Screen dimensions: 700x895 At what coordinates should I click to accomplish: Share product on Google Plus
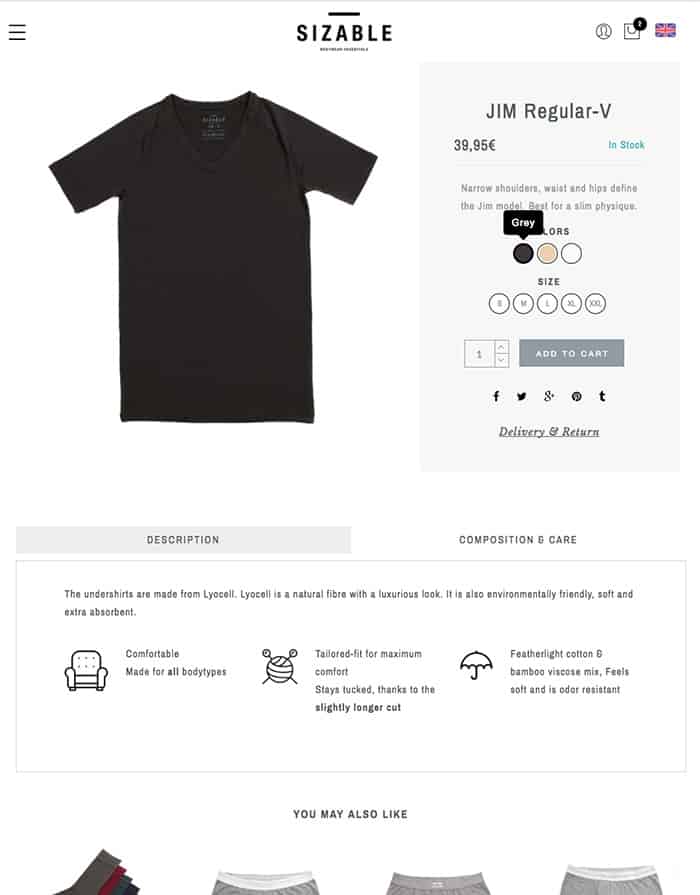tap(549, 396)
